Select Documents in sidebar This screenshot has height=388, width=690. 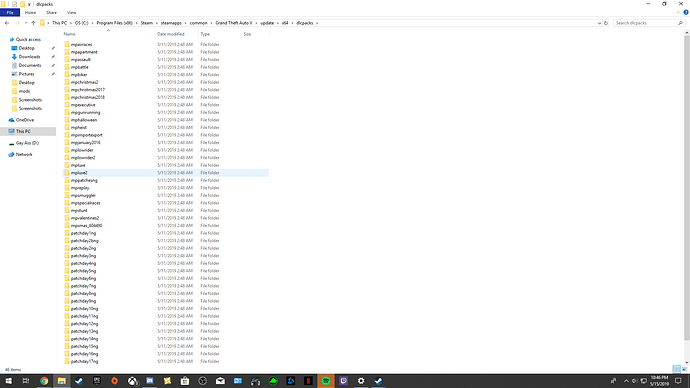click(30, 65)
